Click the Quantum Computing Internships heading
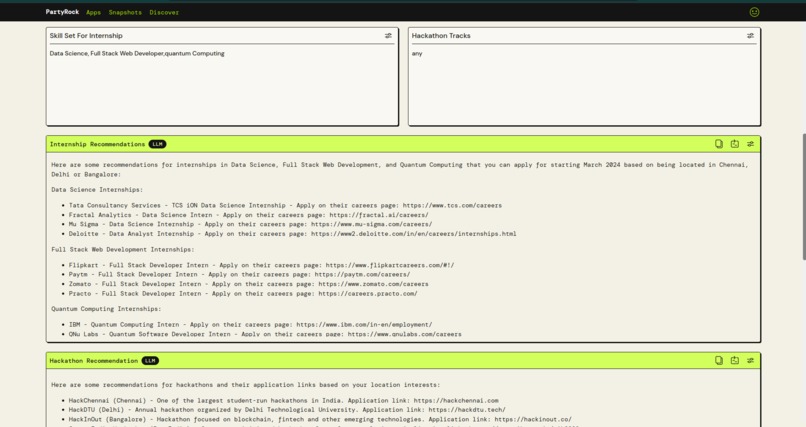Viewport: 806px width, 427px height. [106, 309]
